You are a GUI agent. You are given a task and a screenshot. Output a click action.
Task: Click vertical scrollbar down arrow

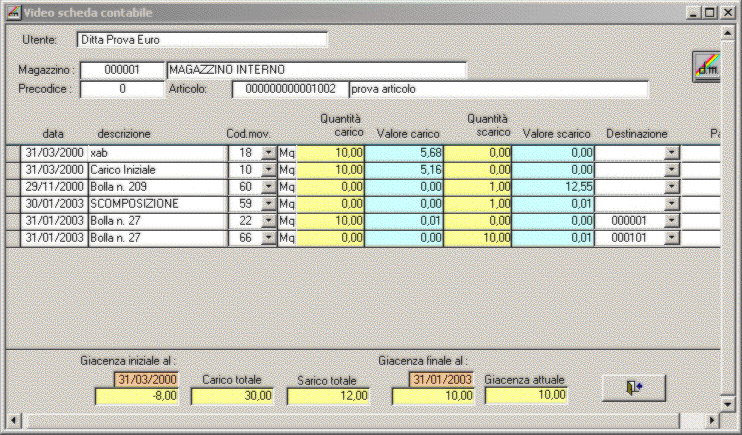tap(728, 404)
